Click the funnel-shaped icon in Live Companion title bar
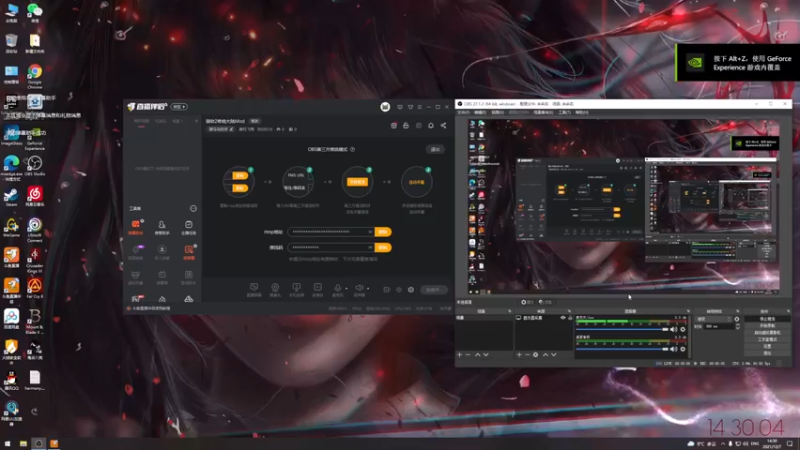The height and width of the screenshot is (450, 800). [410, 107]
